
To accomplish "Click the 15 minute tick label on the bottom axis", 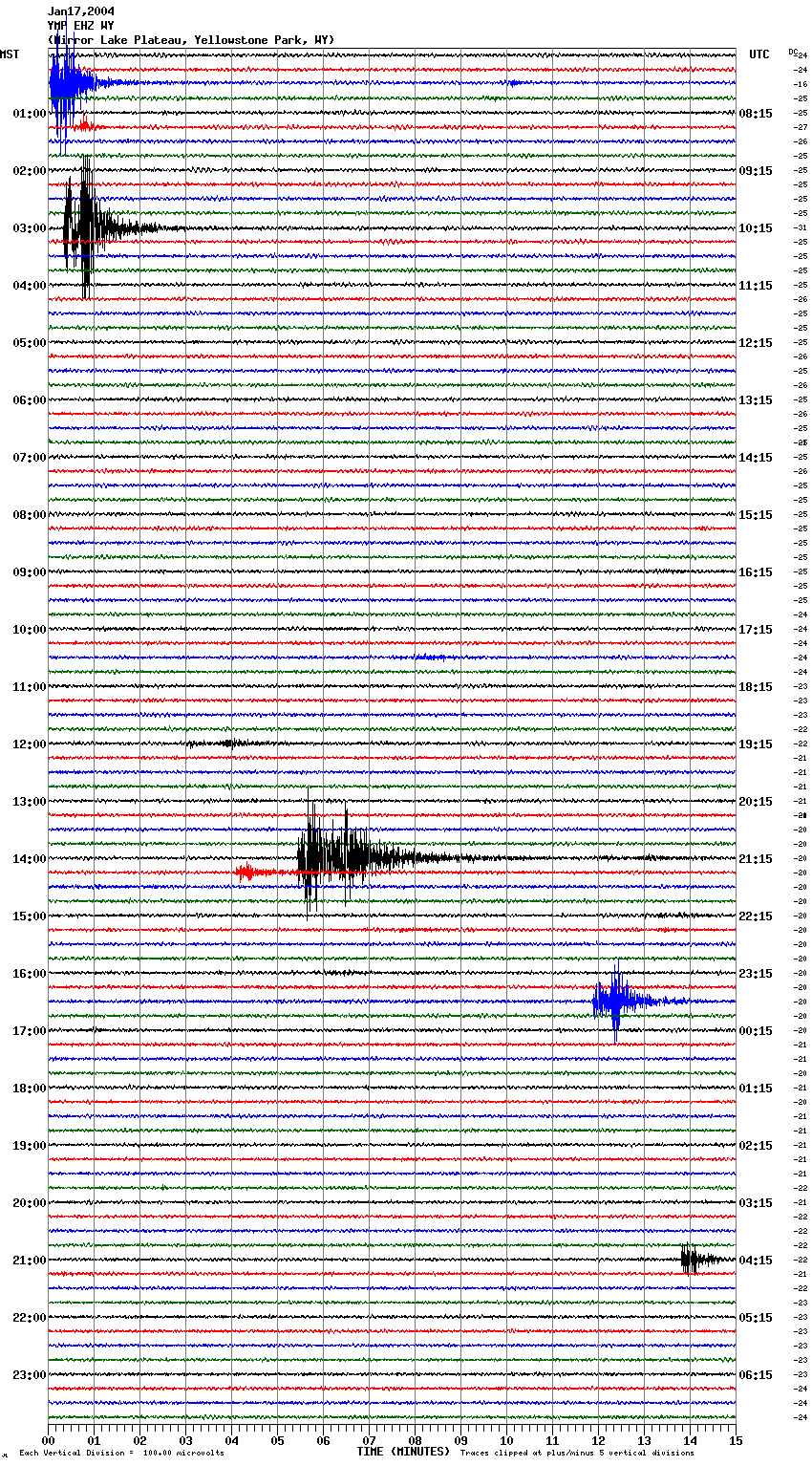I will [736, 1440].
